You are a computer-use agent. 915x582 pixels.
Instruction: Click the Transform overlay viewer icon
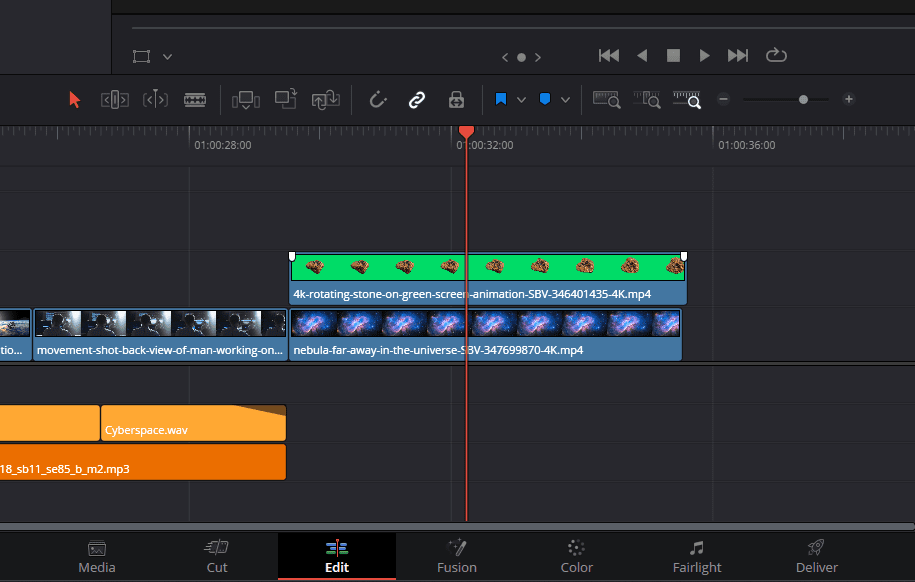(x=141, y=57)
